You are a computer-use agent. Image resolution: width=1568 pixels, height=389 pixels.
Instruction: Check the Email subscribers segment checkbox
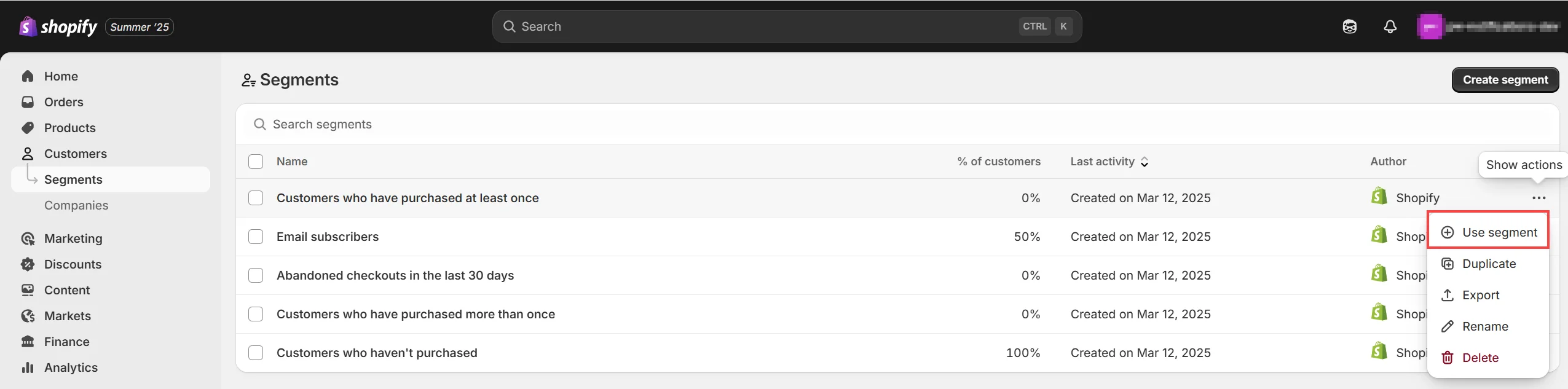[x=256, y=237]
